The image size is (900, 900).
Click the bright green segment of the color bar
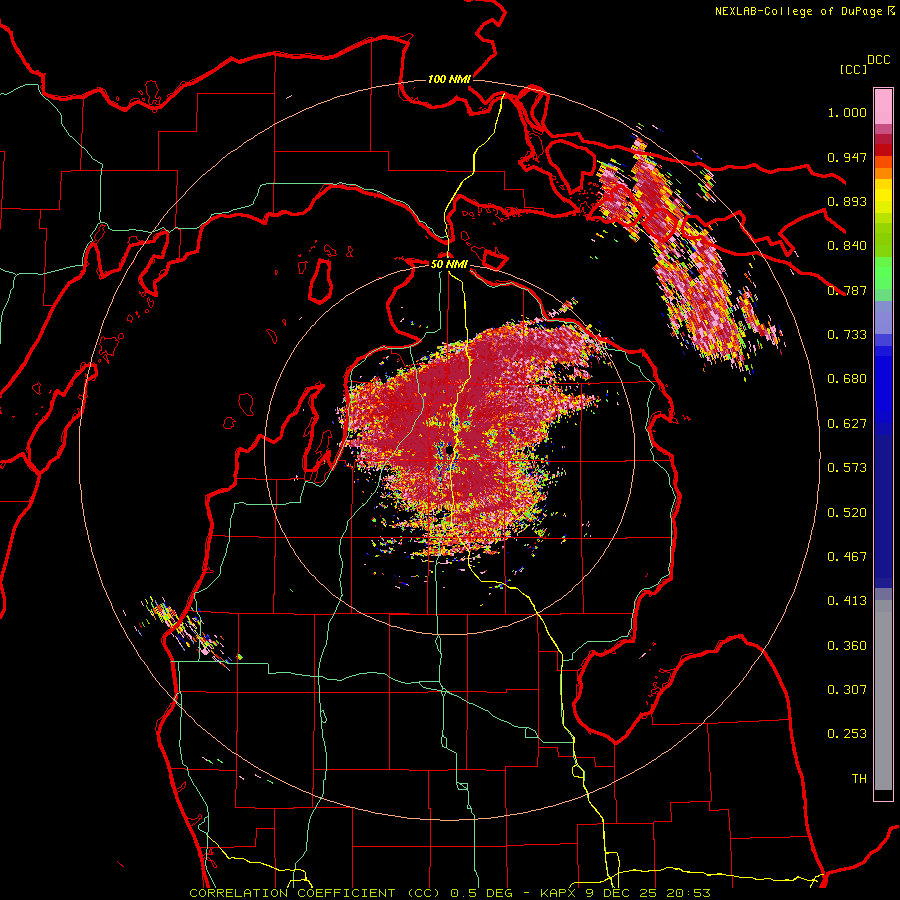coord(883,274)
